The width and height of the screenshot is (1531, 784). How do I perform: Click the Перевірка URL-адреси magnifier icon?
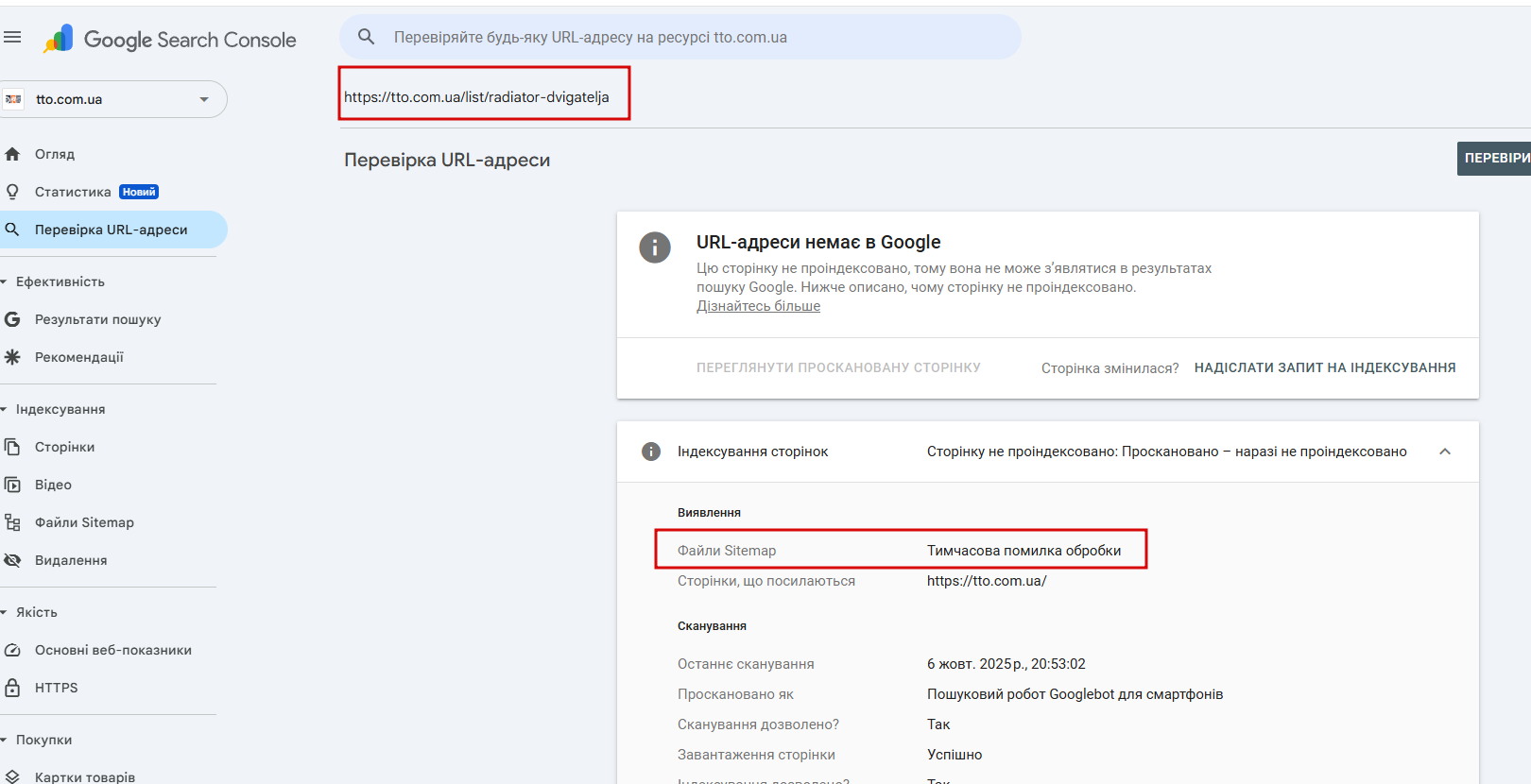coord(12,230)
